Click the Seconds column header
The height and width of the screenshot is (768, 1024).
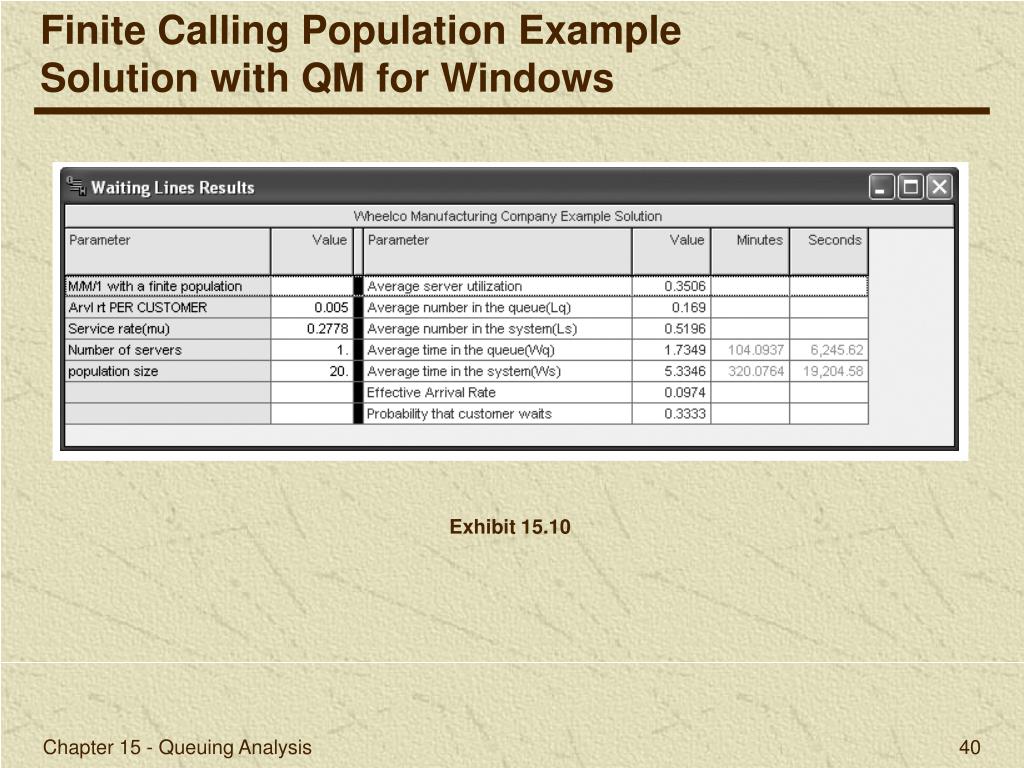pos(829,251)
